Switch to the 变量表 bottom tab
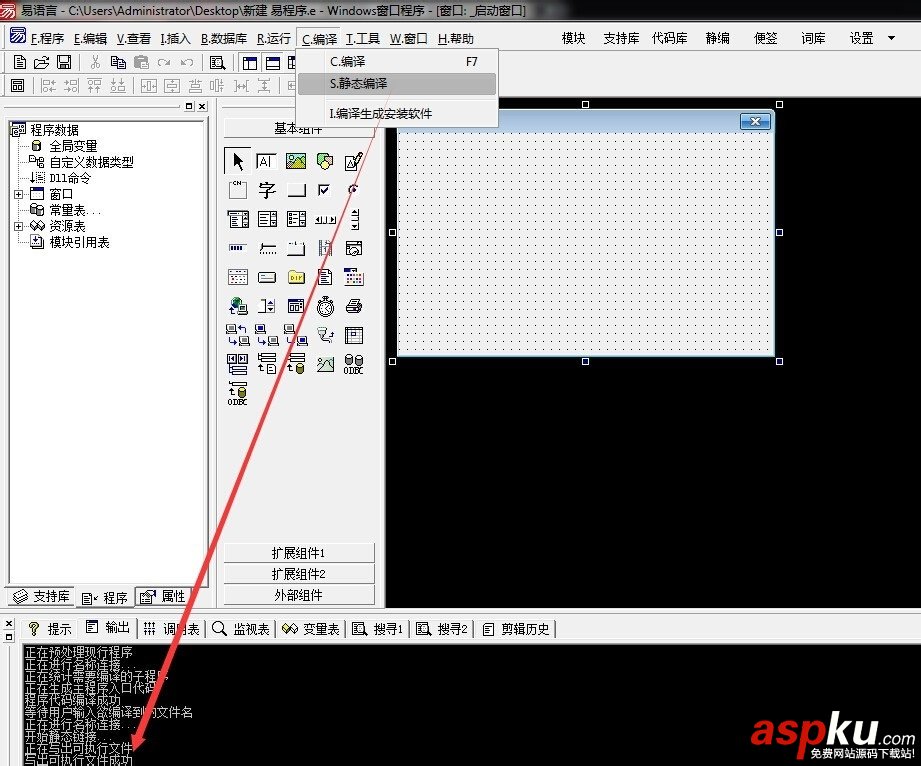This screenshot has width=921, height=766. [x=311, y=629]
